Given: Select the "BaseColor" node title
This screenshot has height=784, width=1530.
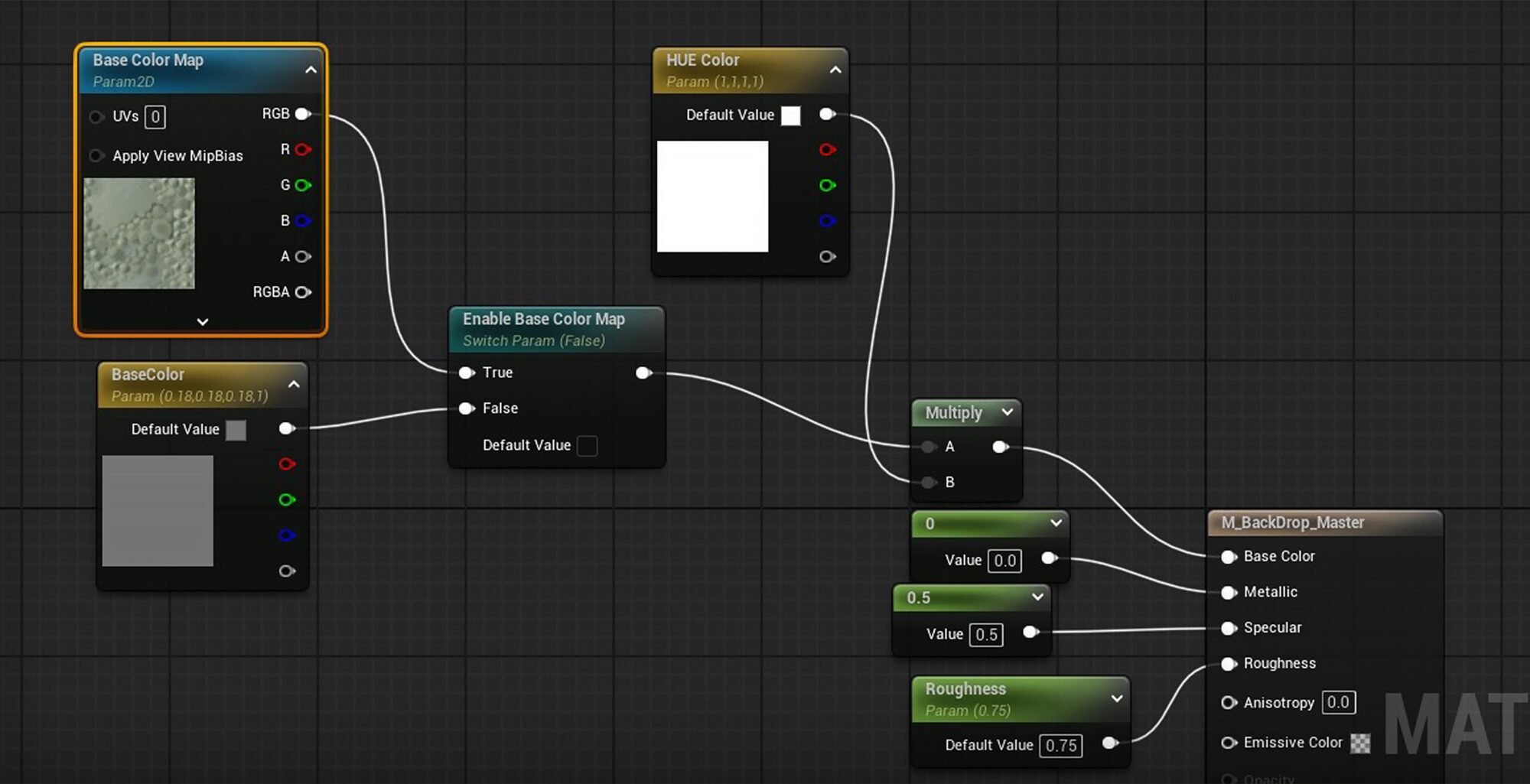Looking at the screenshot, I should click(x=148, y=374).
